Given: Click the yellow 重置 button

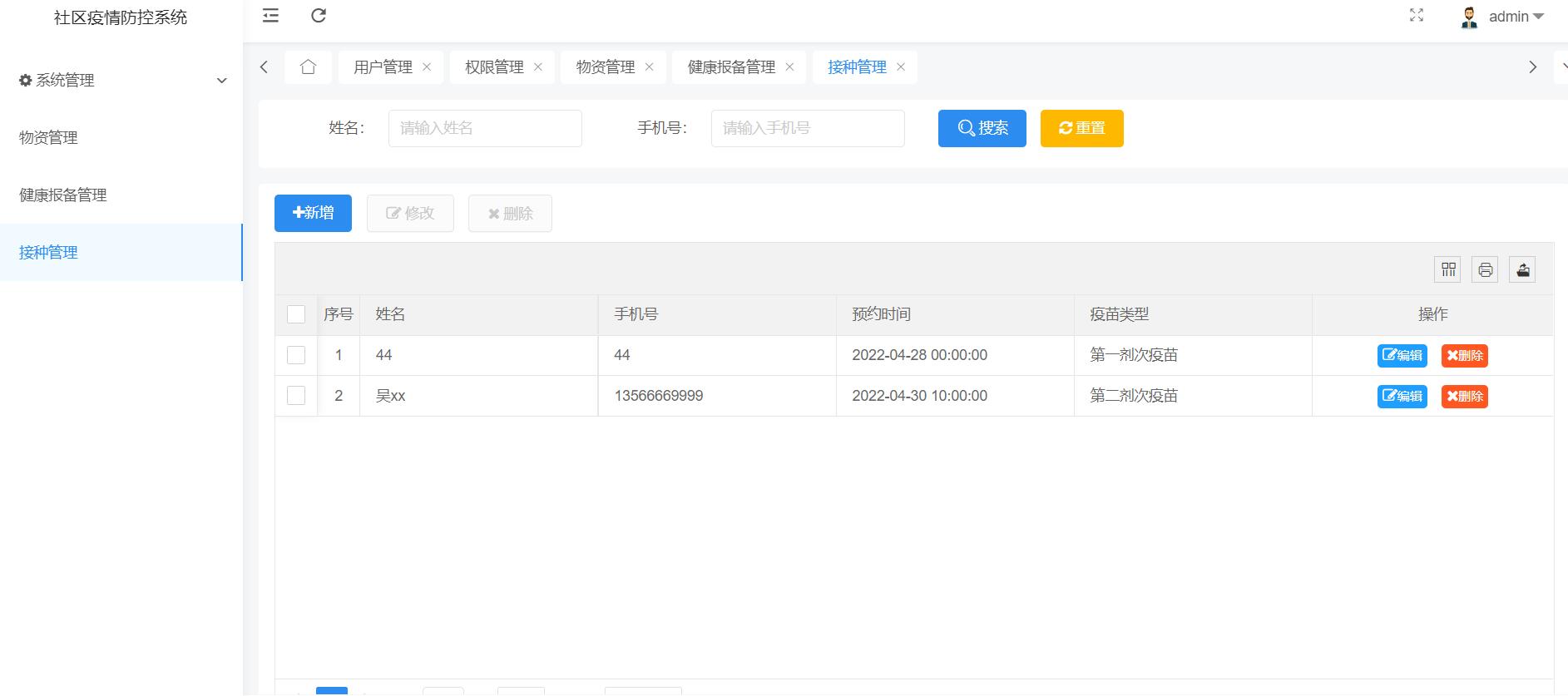Looking at the screenshot, I should coord(1082,128).
